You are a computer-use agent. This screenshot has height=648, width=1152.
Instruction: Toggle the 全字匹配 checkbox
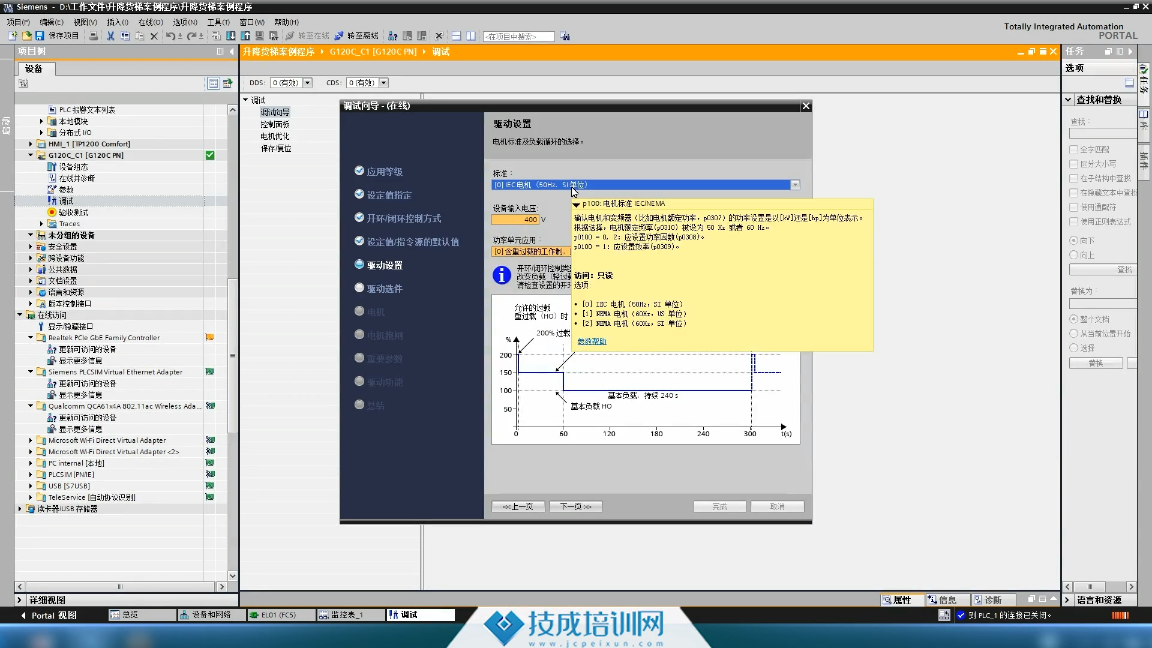point(1073,149)
